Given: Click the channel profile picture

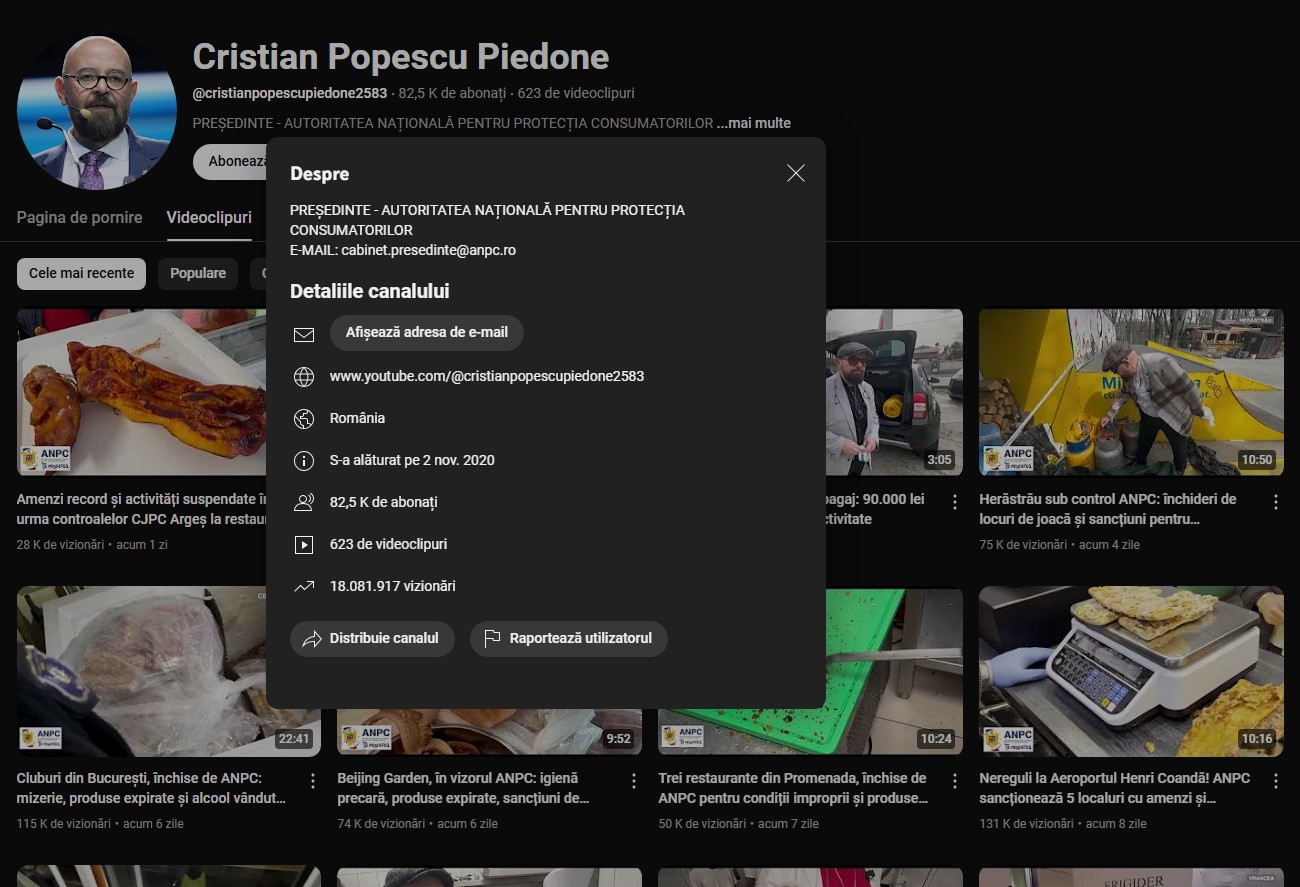Looking at the screenshot, I should click(97, 112).
